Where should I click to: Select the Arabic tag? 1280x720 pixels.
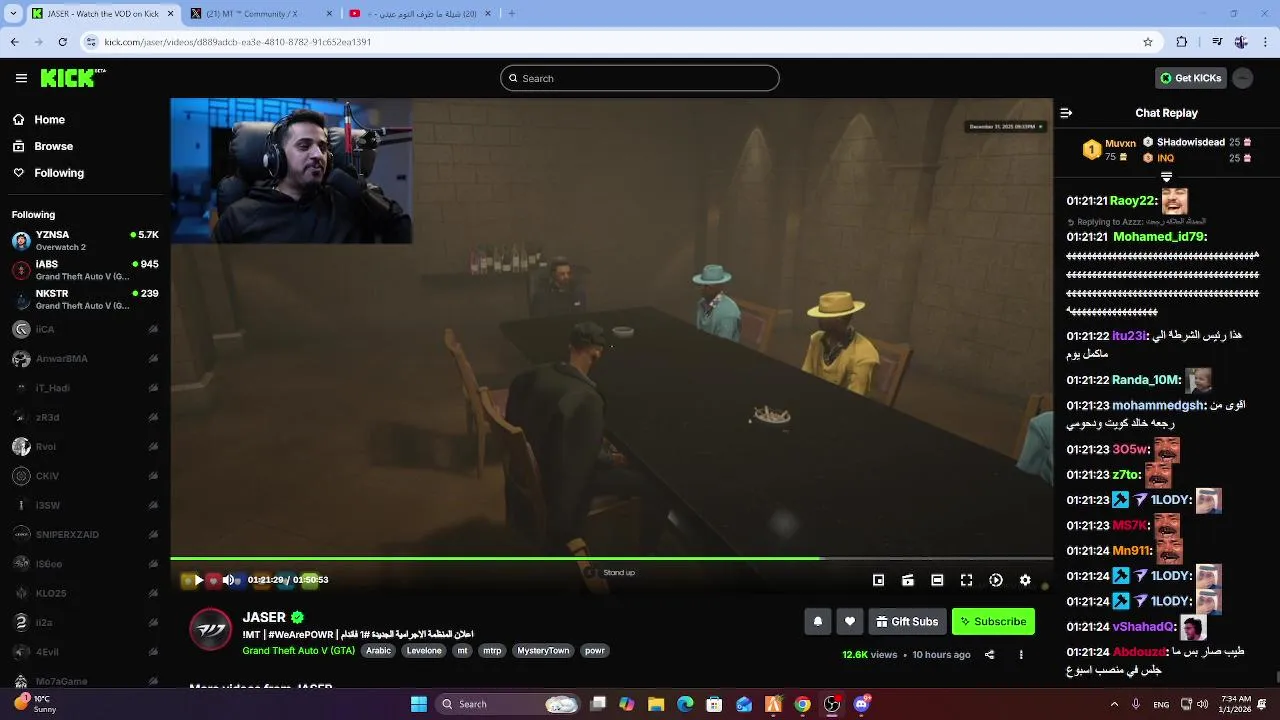click(x=379, y=651)
